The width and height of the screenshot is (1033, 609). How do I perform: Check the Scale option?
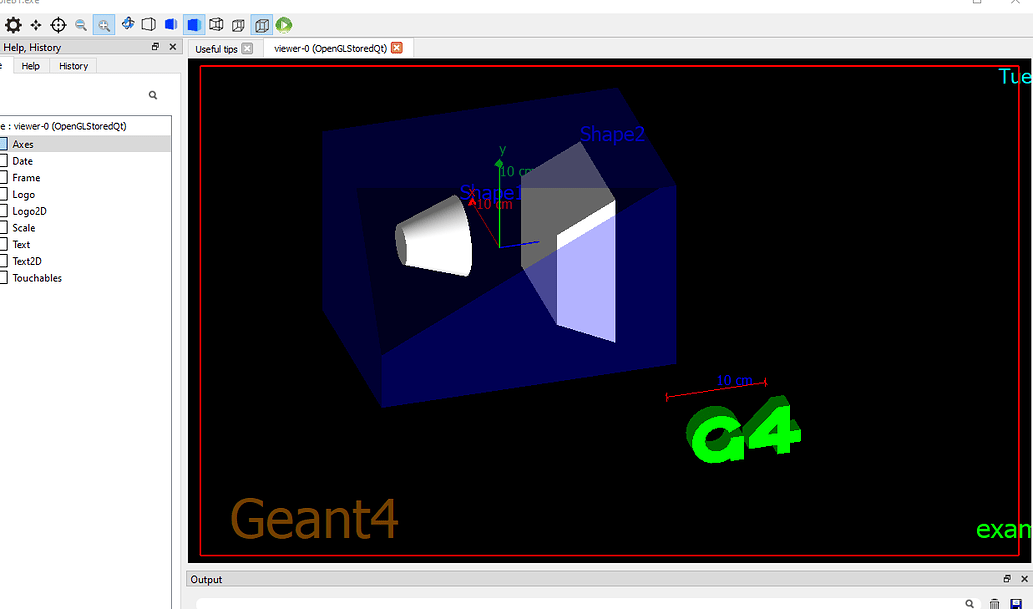click(x=6, y=227)
